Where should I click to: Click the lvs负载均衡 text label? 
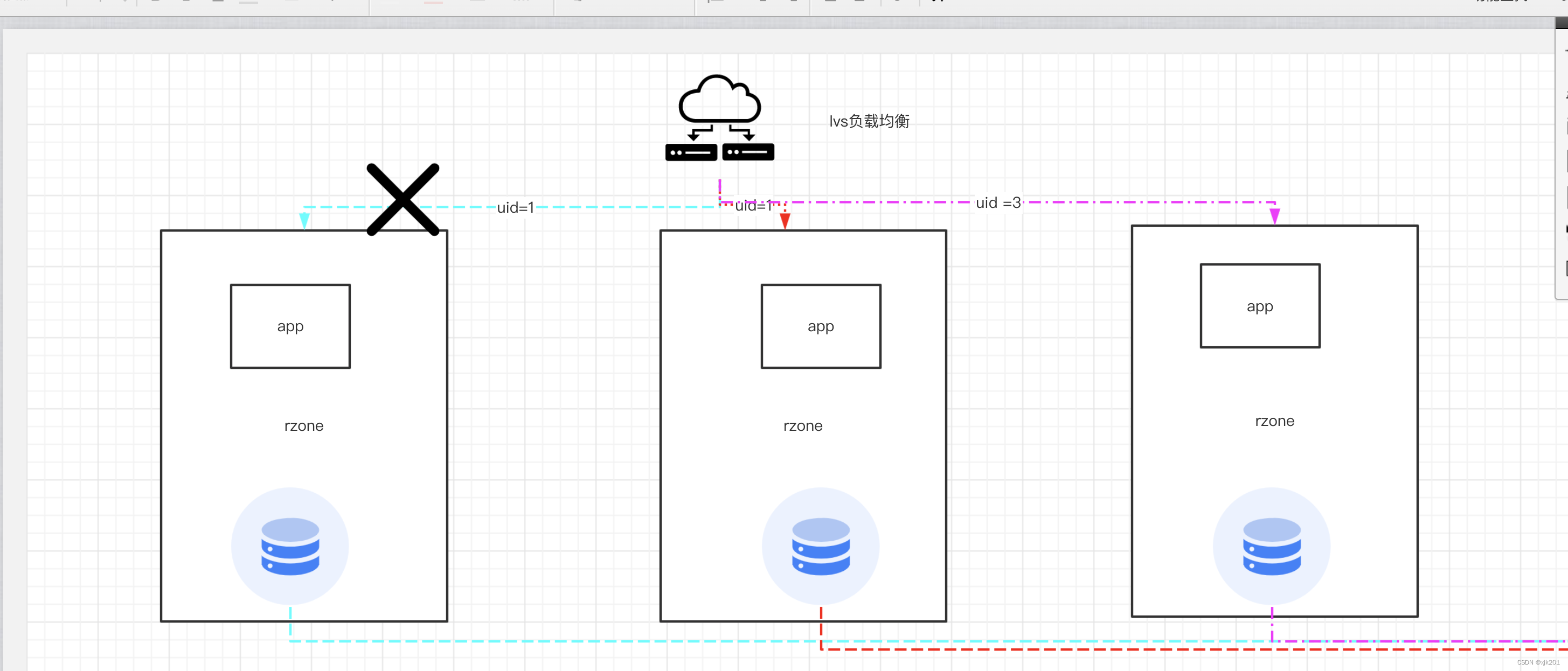coord(869,121)
